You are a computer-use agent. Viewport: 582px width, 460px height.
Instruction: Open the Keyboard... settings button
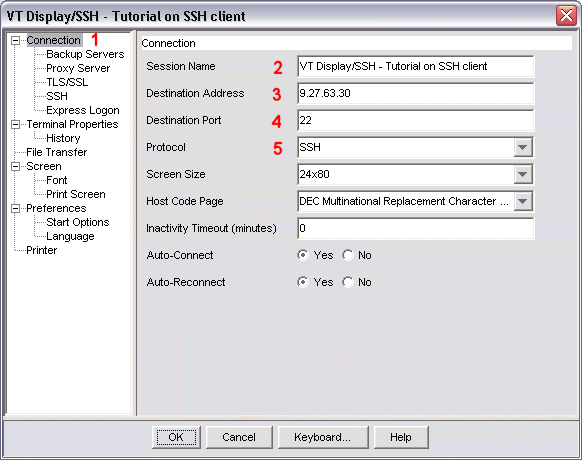323,437
